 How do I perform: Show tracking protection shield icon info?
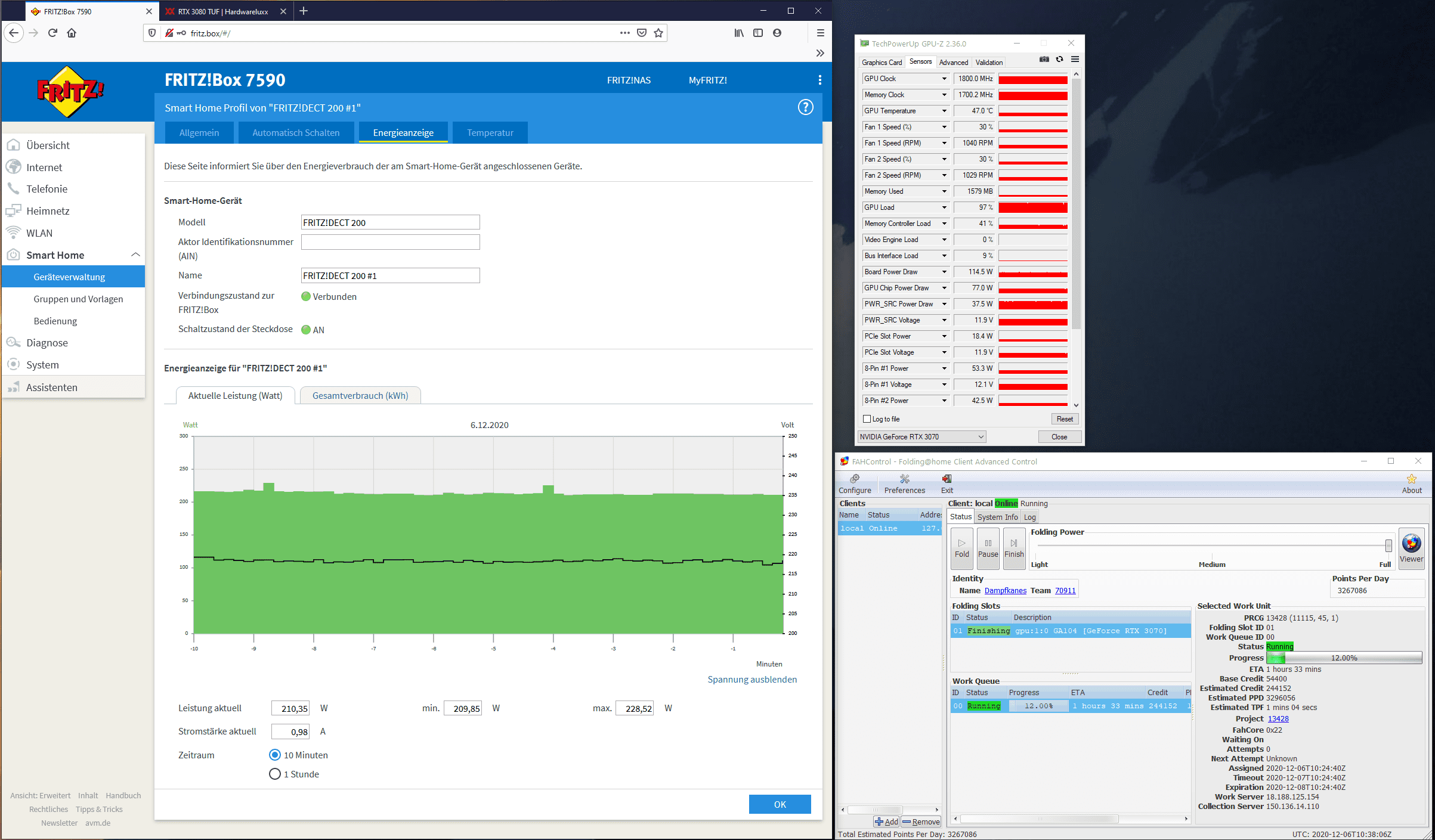pos(152,33)
